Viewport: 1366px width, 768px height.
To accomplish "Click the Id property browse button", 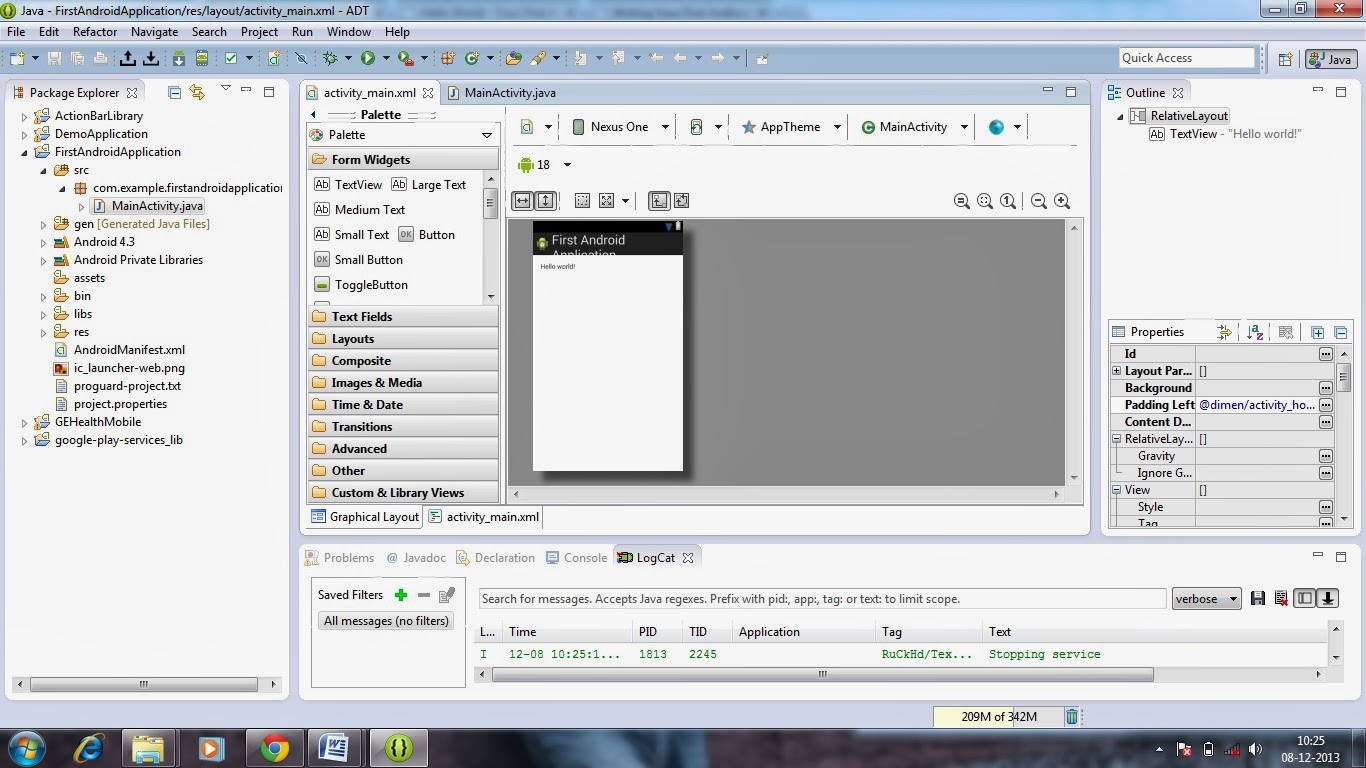I will click(x=1325, y=354).
